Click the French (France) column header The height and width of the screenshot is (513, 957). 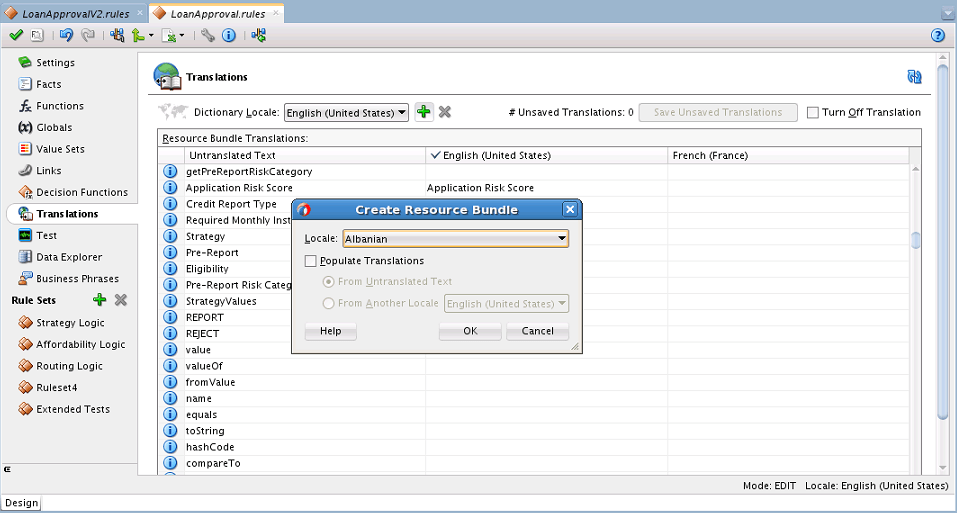(x=788, y=155)
